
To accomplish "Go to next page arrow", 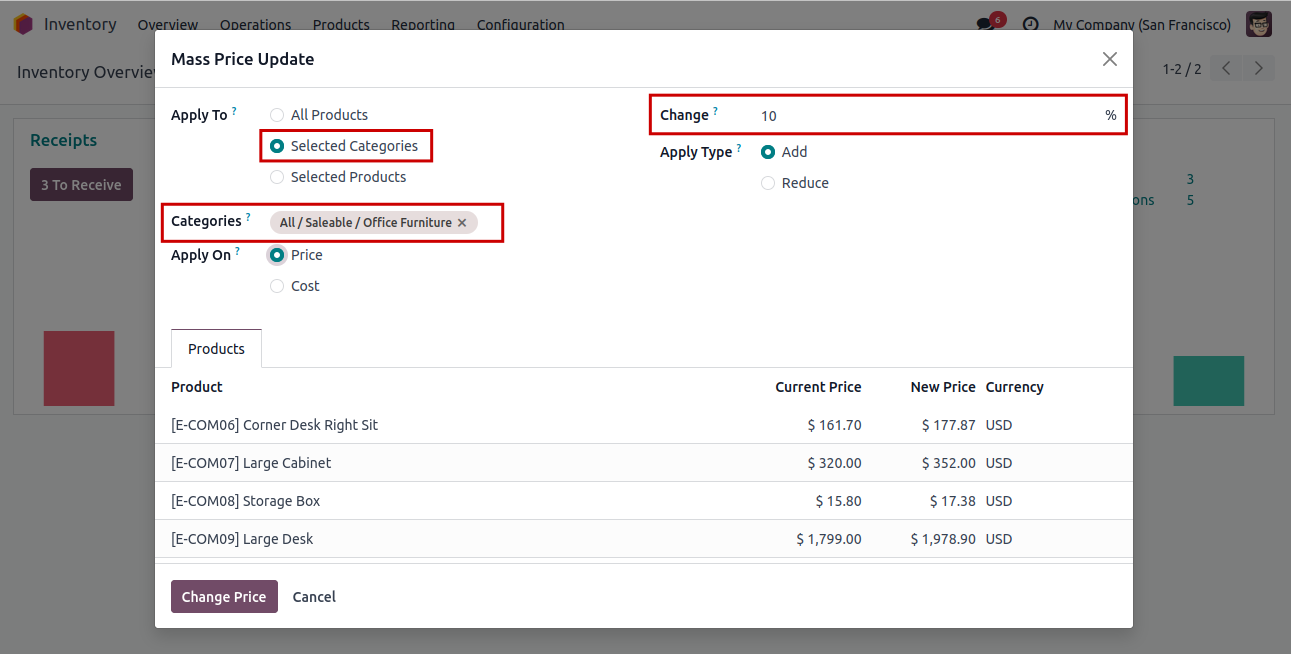I will point(1258,69).
